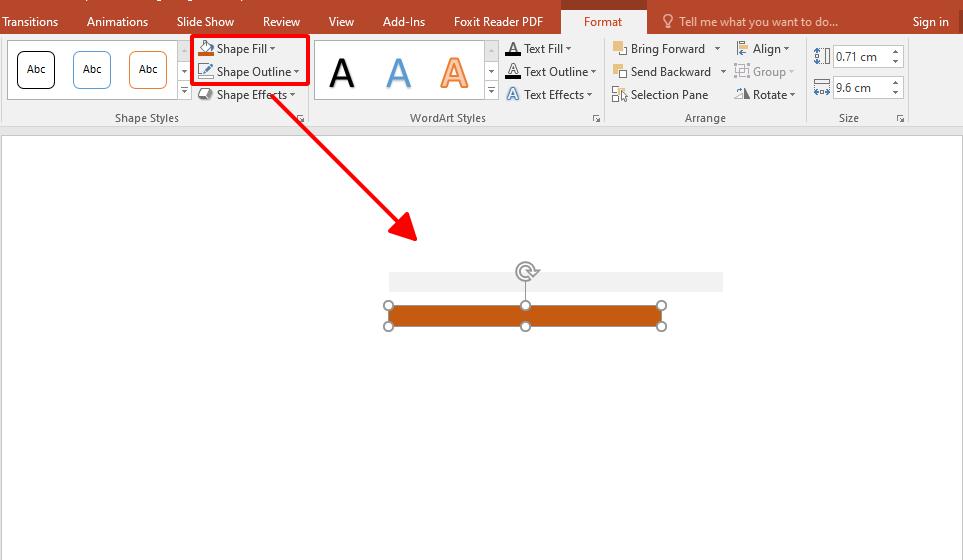Click the shape height icon

click(822, 56)
